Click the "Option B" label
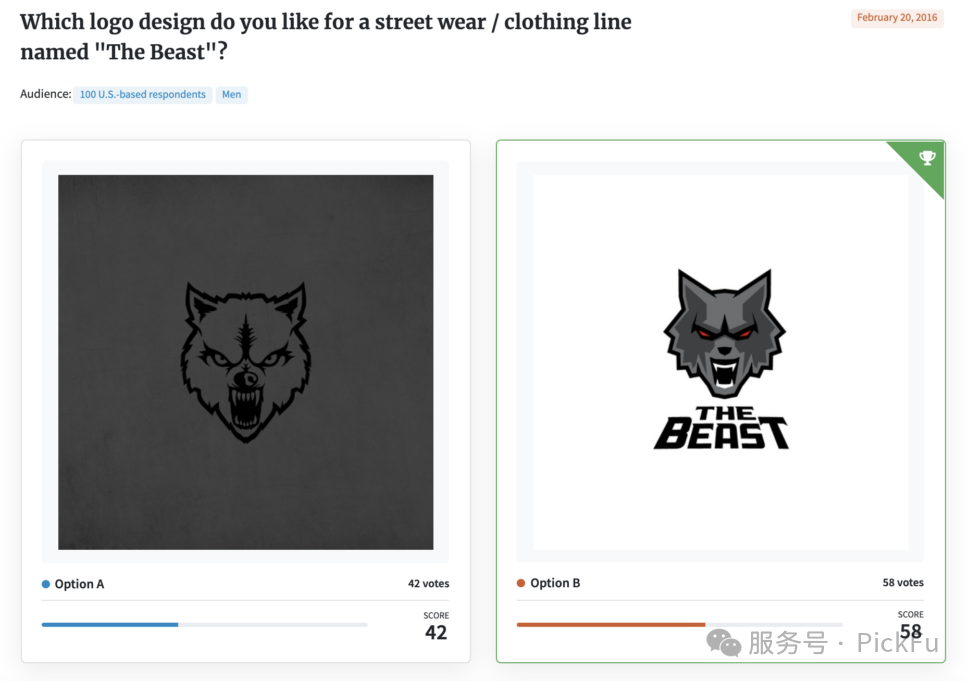The width and height of the screenshot is (970, 681). coord(555,583)
